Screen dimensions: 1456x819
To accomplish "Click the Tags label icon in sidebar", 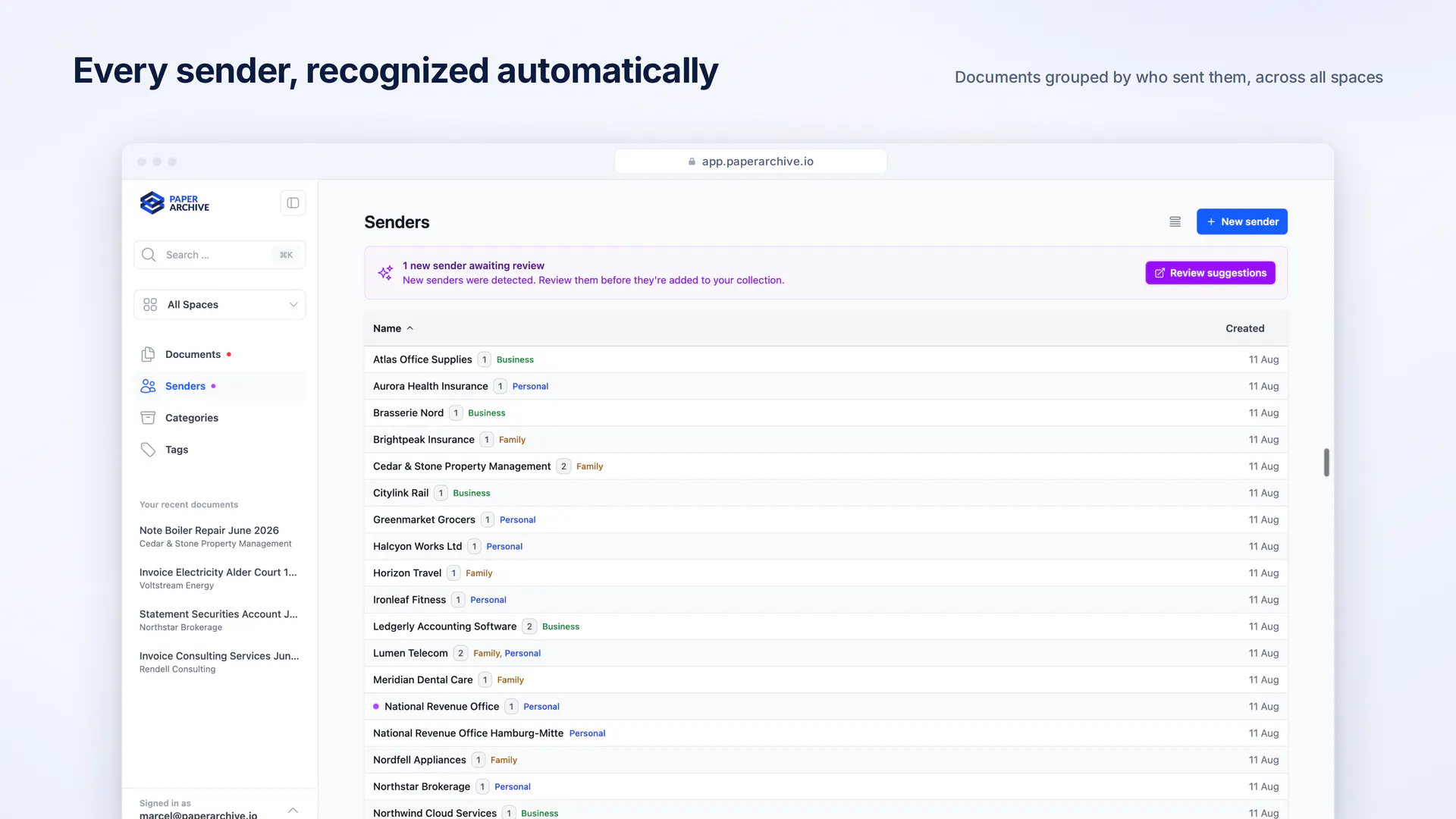I will pos(148,450).
